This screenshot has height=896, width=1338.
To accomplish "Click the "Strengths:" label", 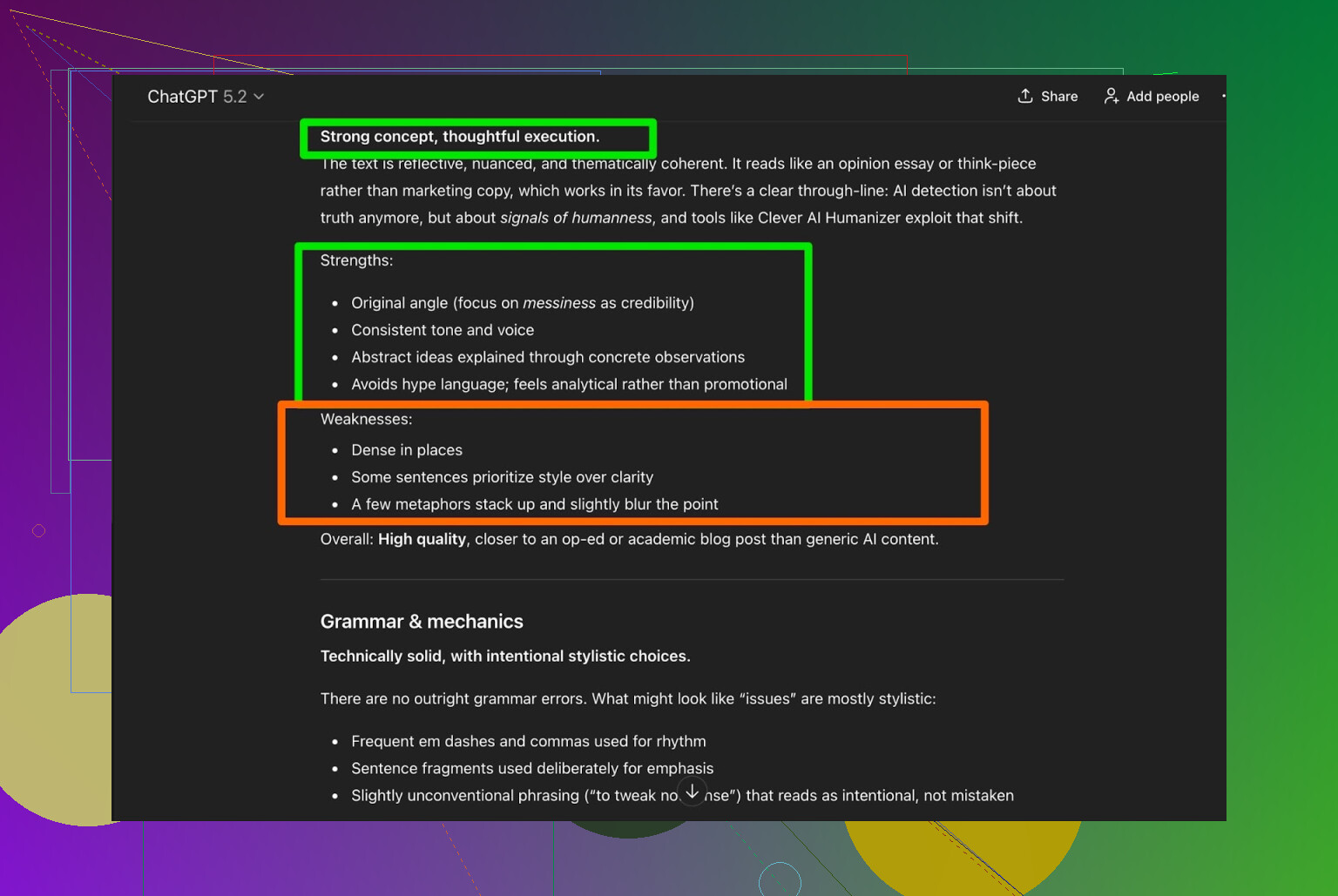I will [x=356, y=260].
